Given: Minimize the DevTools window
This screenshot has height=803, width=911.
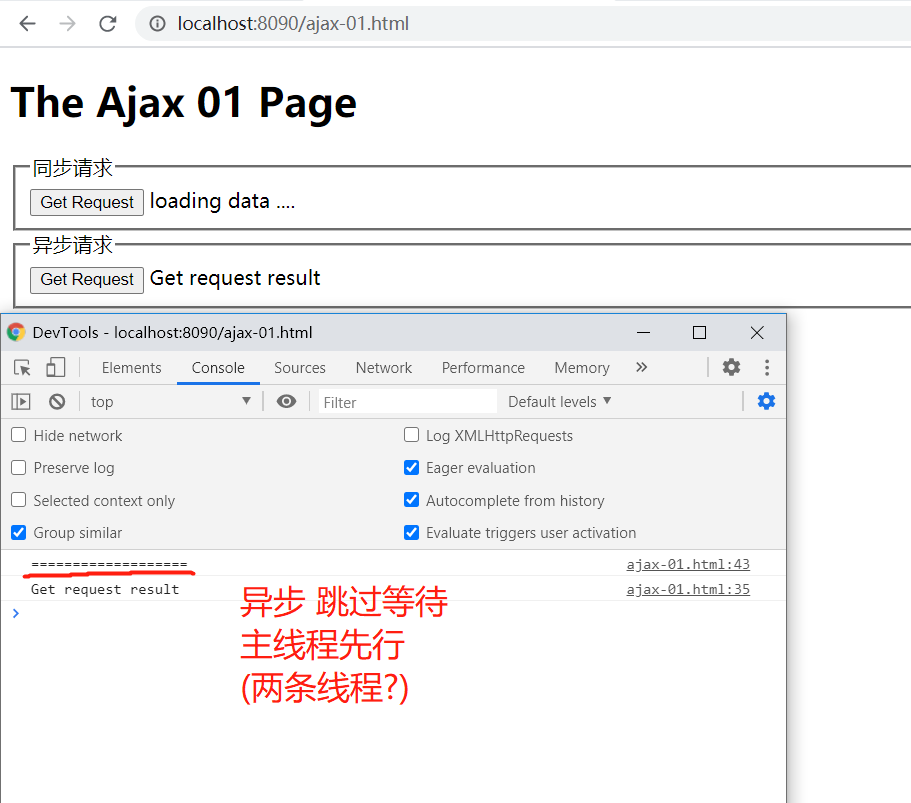Looking at the screenshot, I should [643, 332].
